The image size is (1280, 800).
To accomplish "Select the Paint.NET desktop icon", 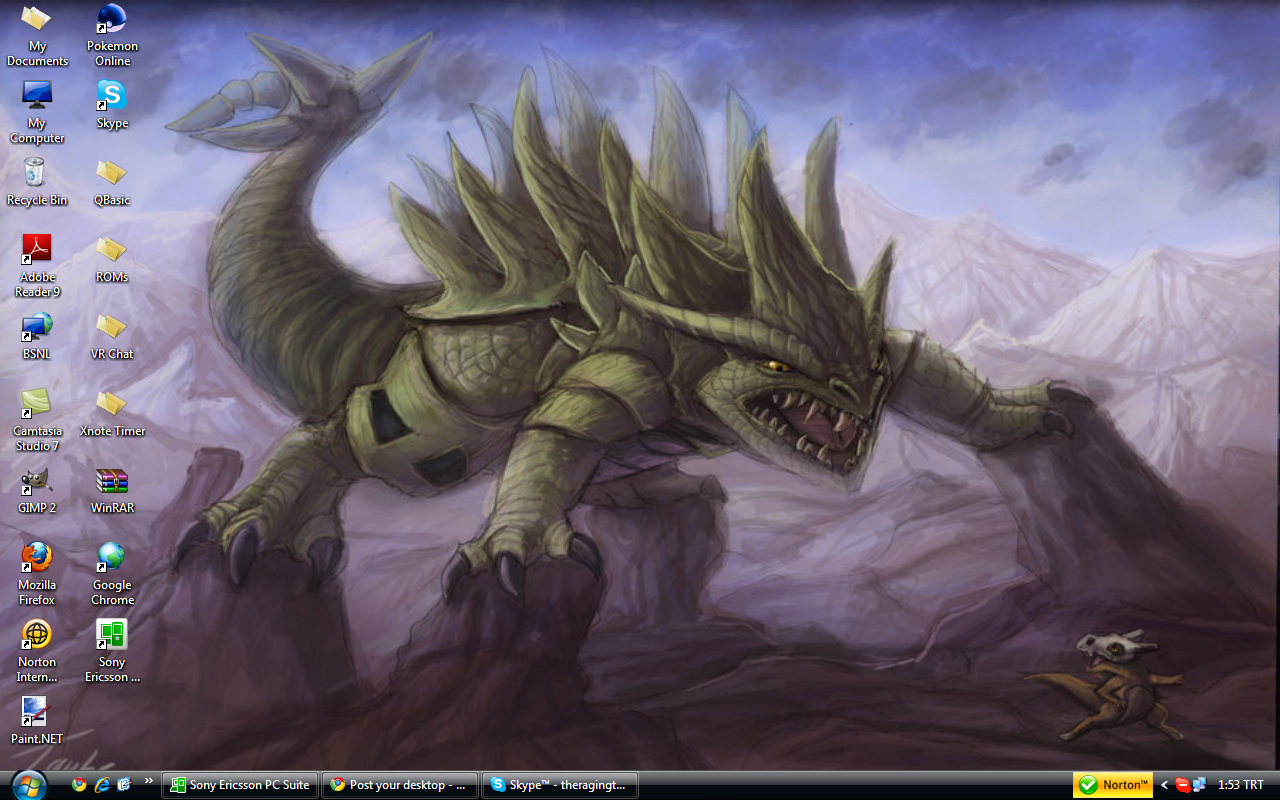I will pyautogui.click(x=37, y=713).
